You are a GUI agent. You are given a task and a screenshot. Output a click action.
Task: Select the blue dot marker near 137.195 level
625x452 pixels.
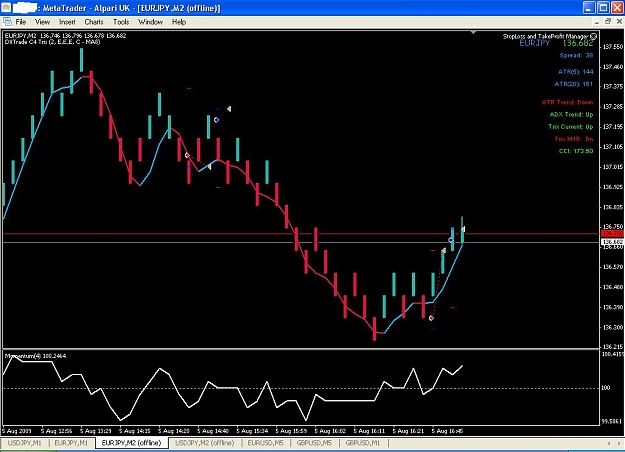point(216,120)
